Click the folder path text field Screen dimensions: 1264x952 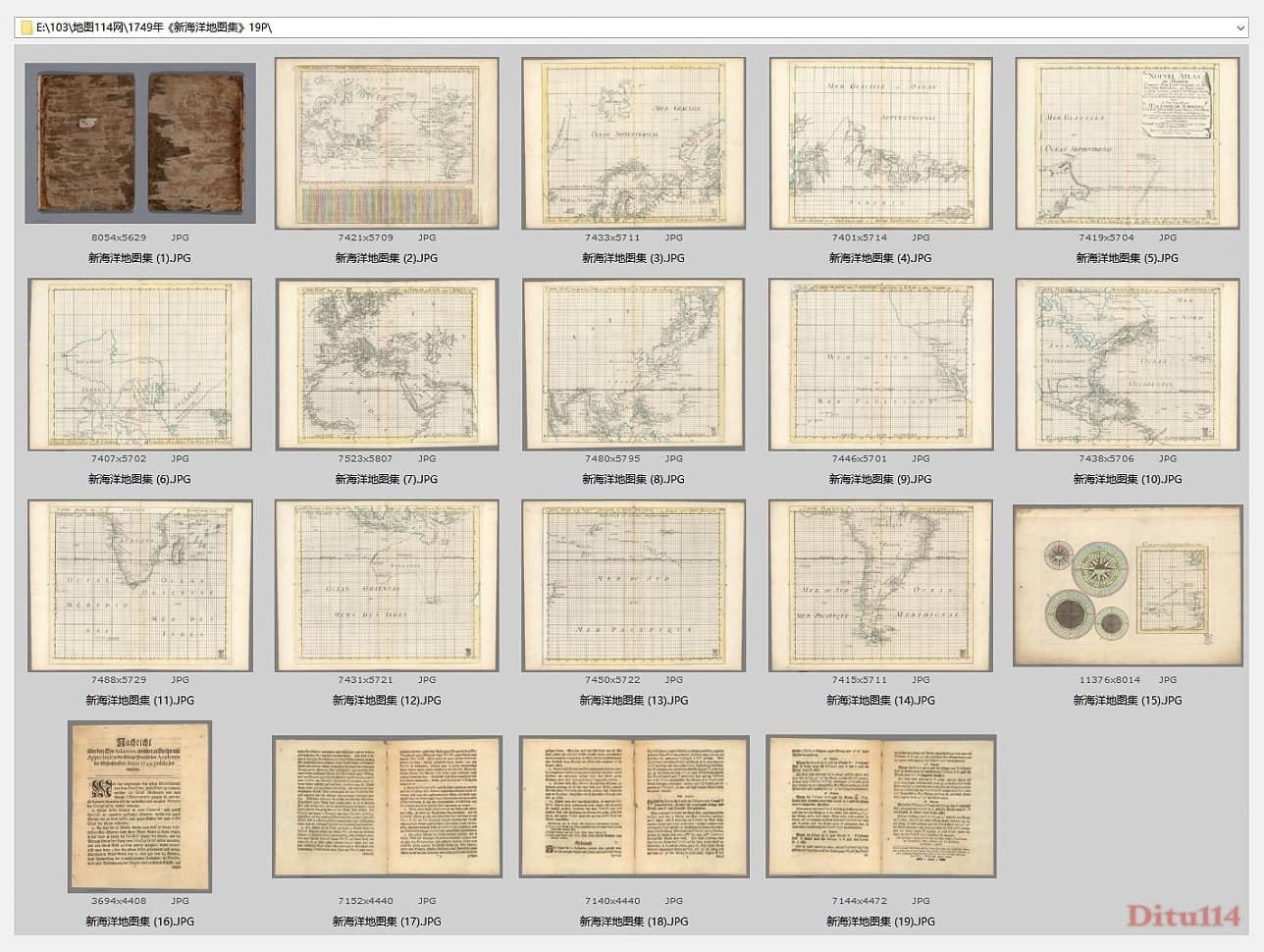click(x=632, y=27)
